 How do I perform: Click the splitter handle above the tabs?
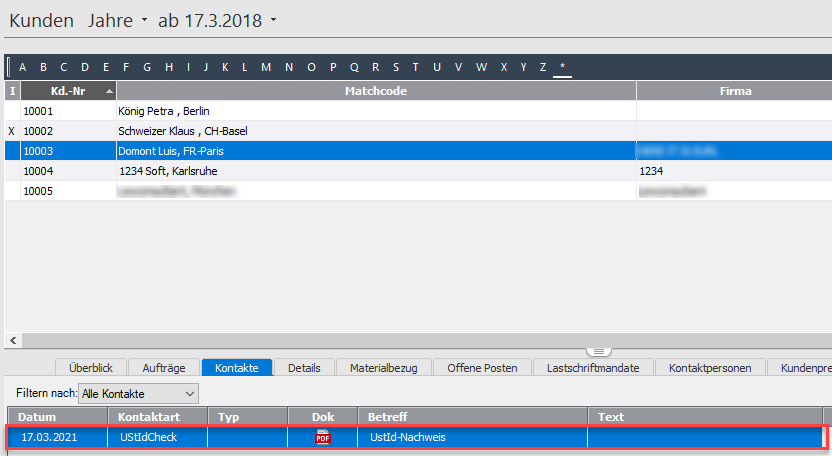[598, 351]
